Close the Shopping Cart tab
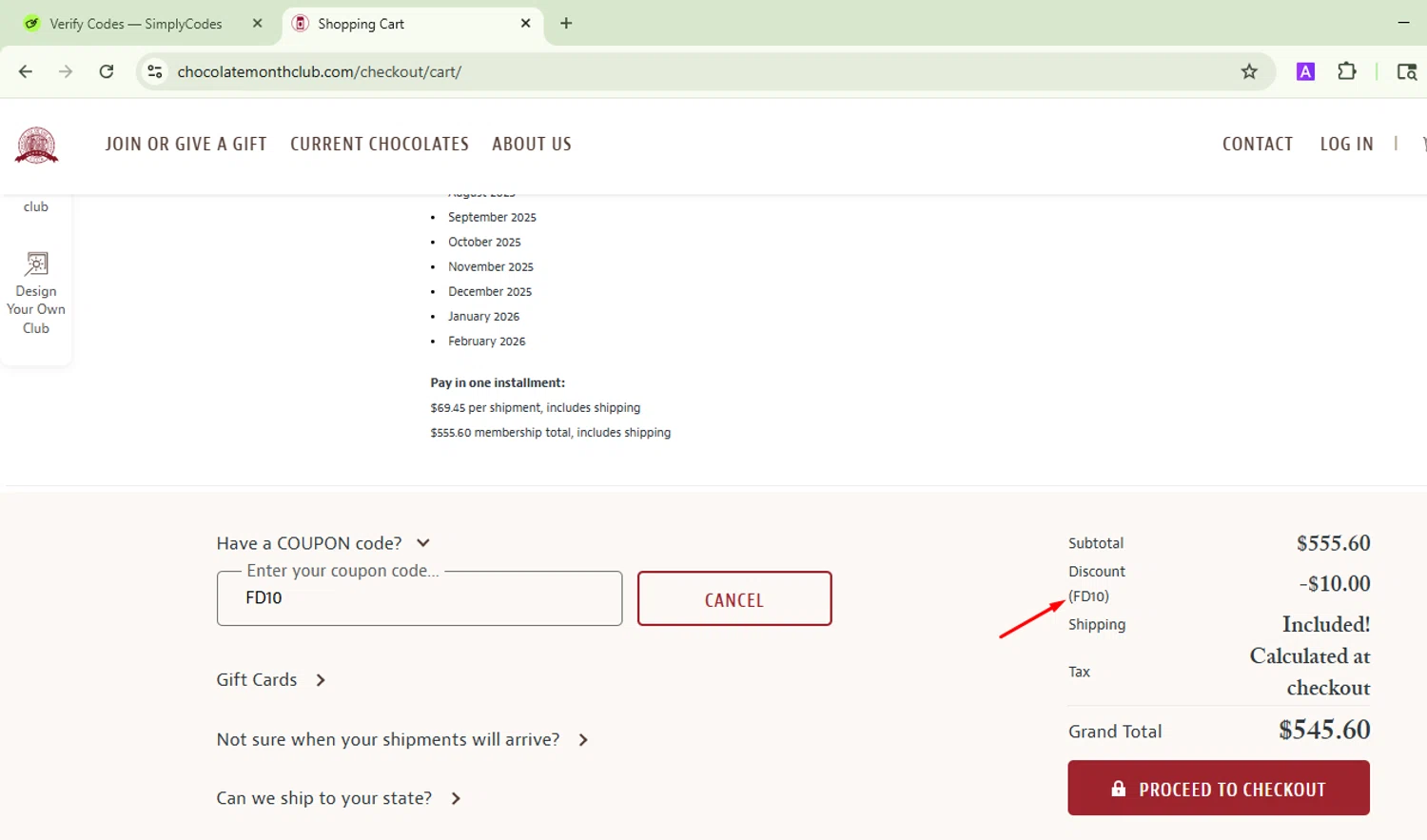This screenshot has height=840, width=1427. pyautogui.click(x=526, y=23)
